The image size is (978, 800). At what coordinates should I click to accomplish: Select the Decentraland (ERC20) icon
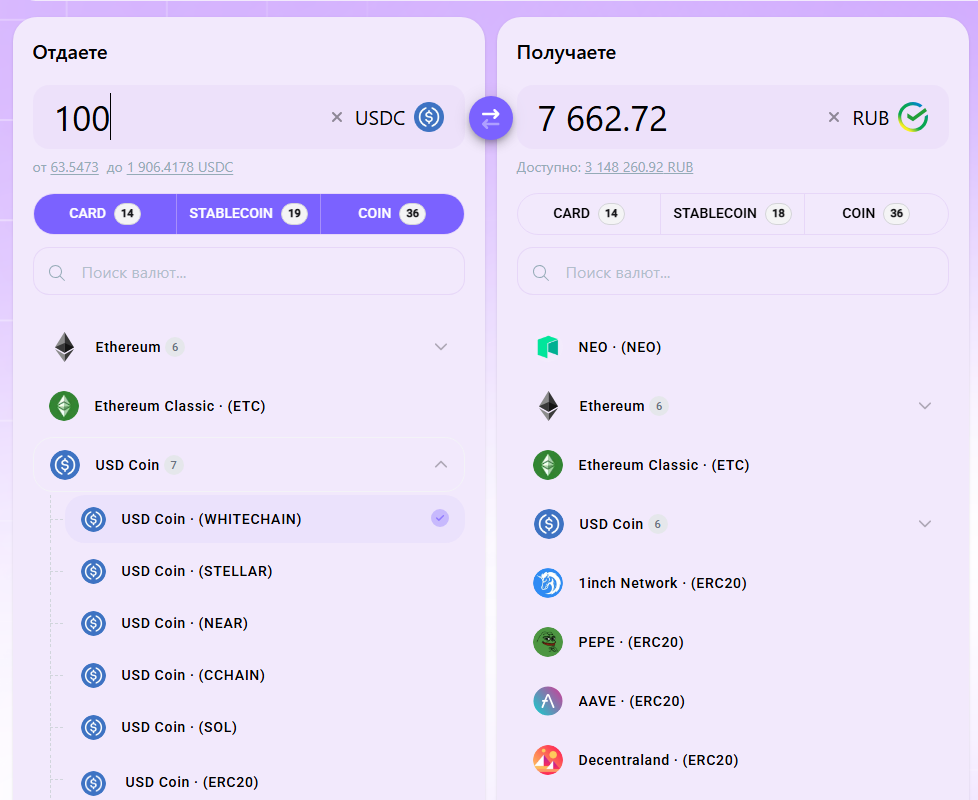548,760
